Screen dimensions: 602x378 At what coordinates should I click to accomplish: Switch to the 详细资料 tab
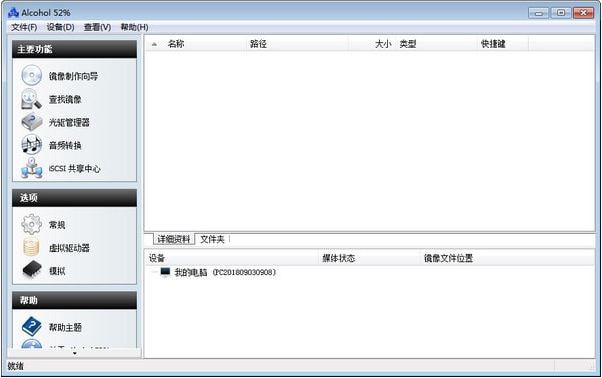tap(174, 239)
